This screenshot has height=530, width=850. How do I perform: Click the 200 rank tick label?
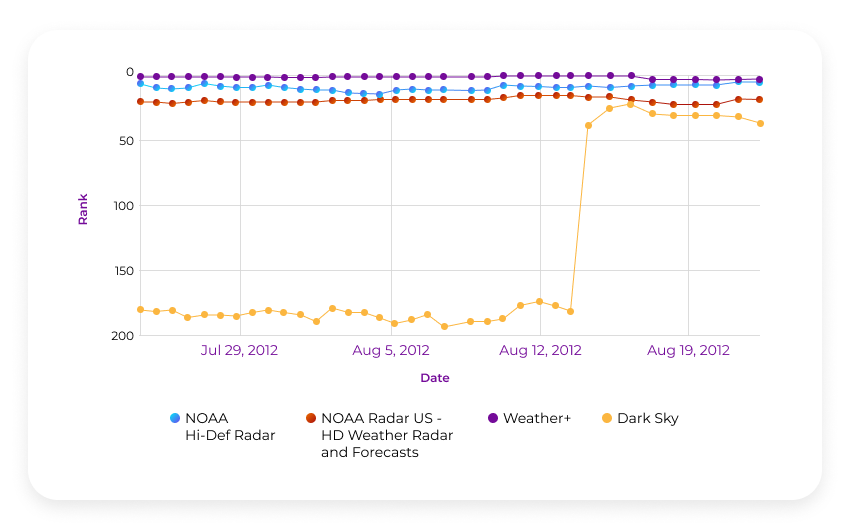122,335
